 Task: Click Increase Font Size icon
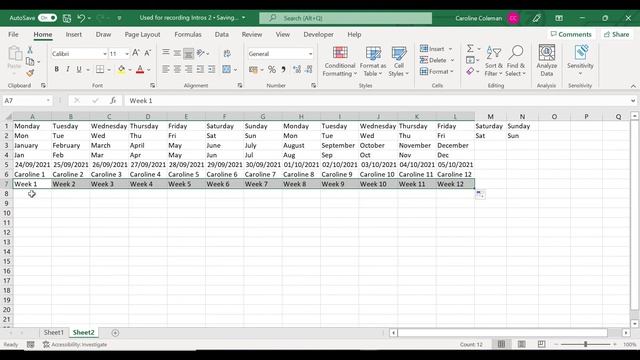click(136, 53)
